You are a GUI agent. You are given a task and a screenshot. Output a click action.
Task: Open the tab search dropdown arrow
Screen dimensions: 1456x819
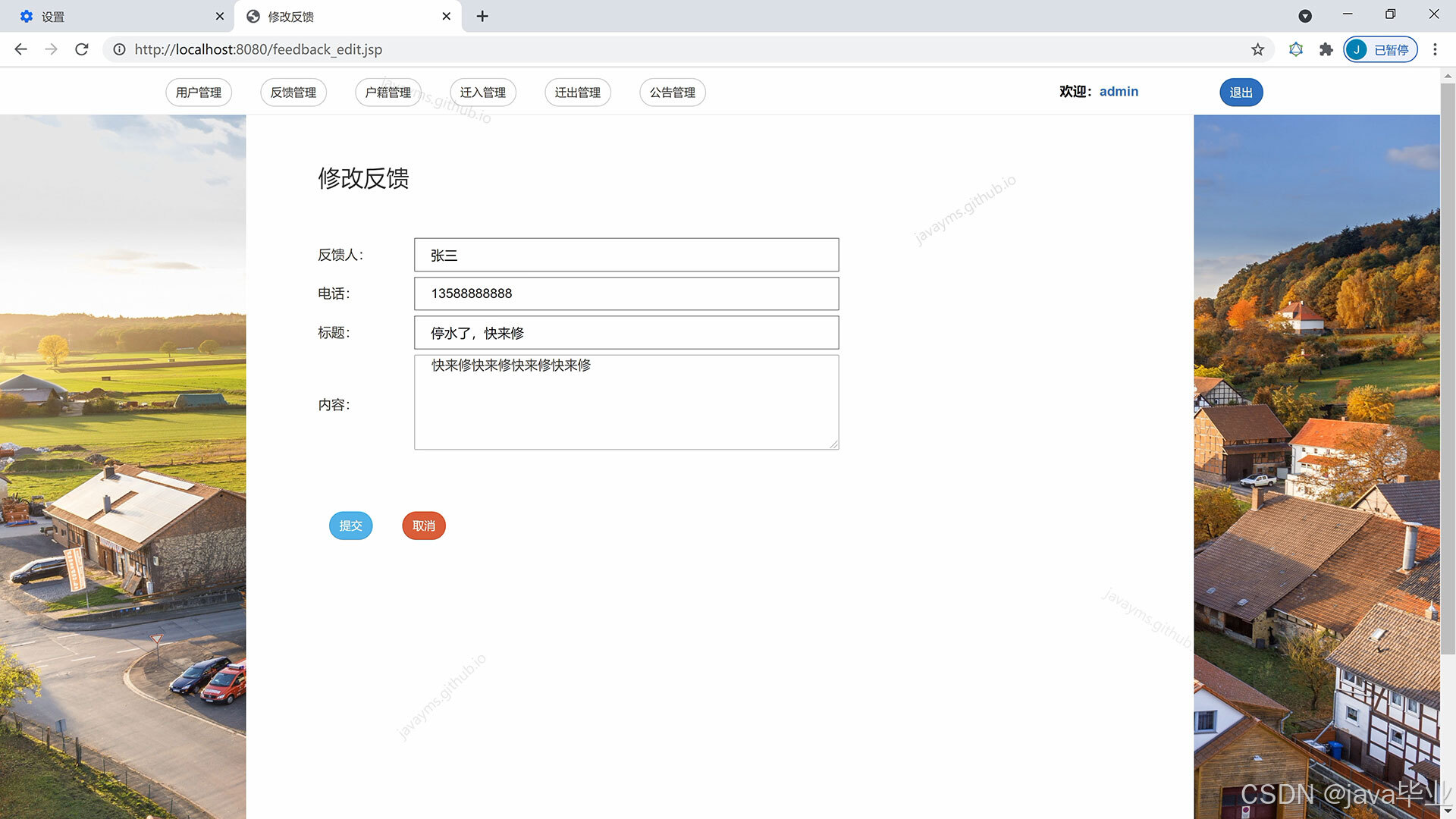tap(1305, 16)
